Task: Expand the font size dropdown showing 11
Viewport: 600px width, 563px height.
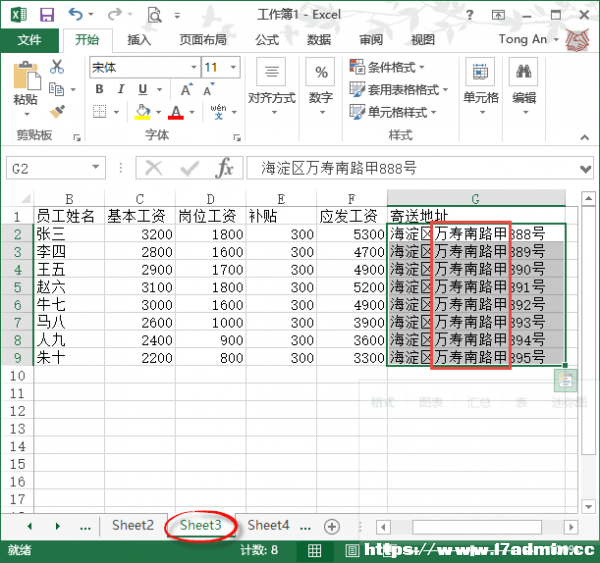Action: click(233, 67)
